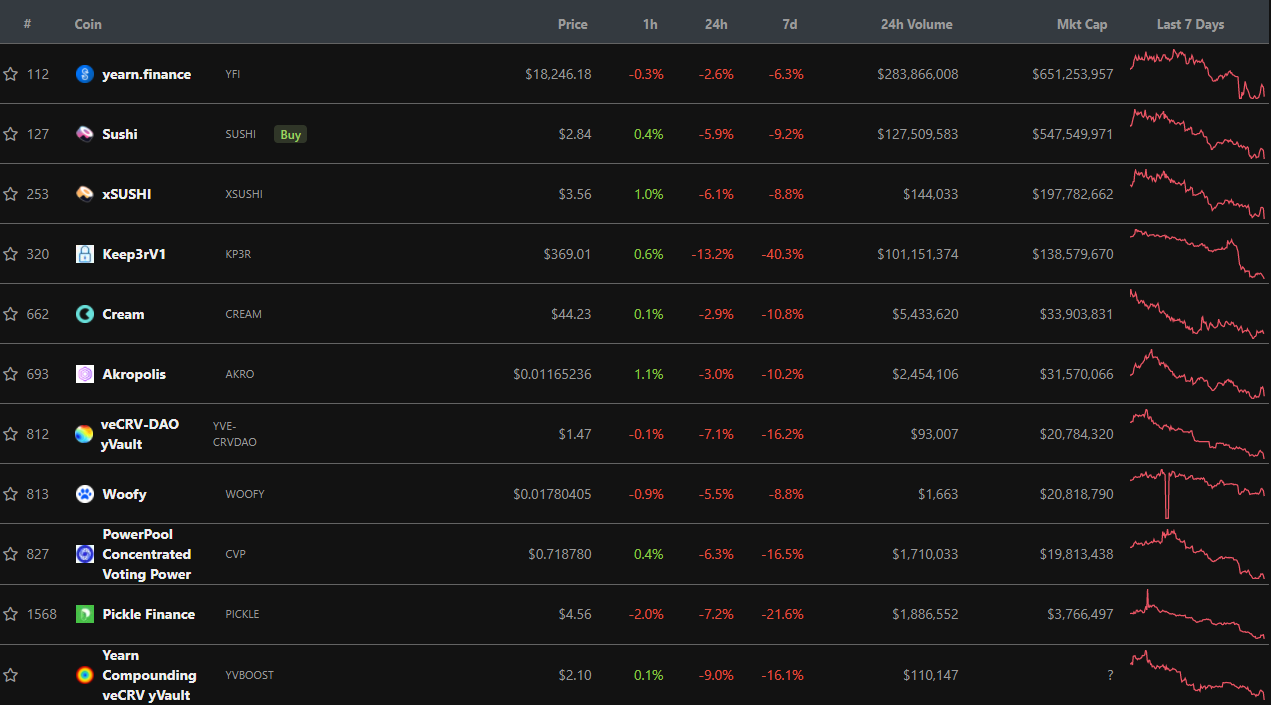Screen dimensions: 1271x705
Task: Favorite the Sushi coin with its star
Action: [x=10, y=134]
